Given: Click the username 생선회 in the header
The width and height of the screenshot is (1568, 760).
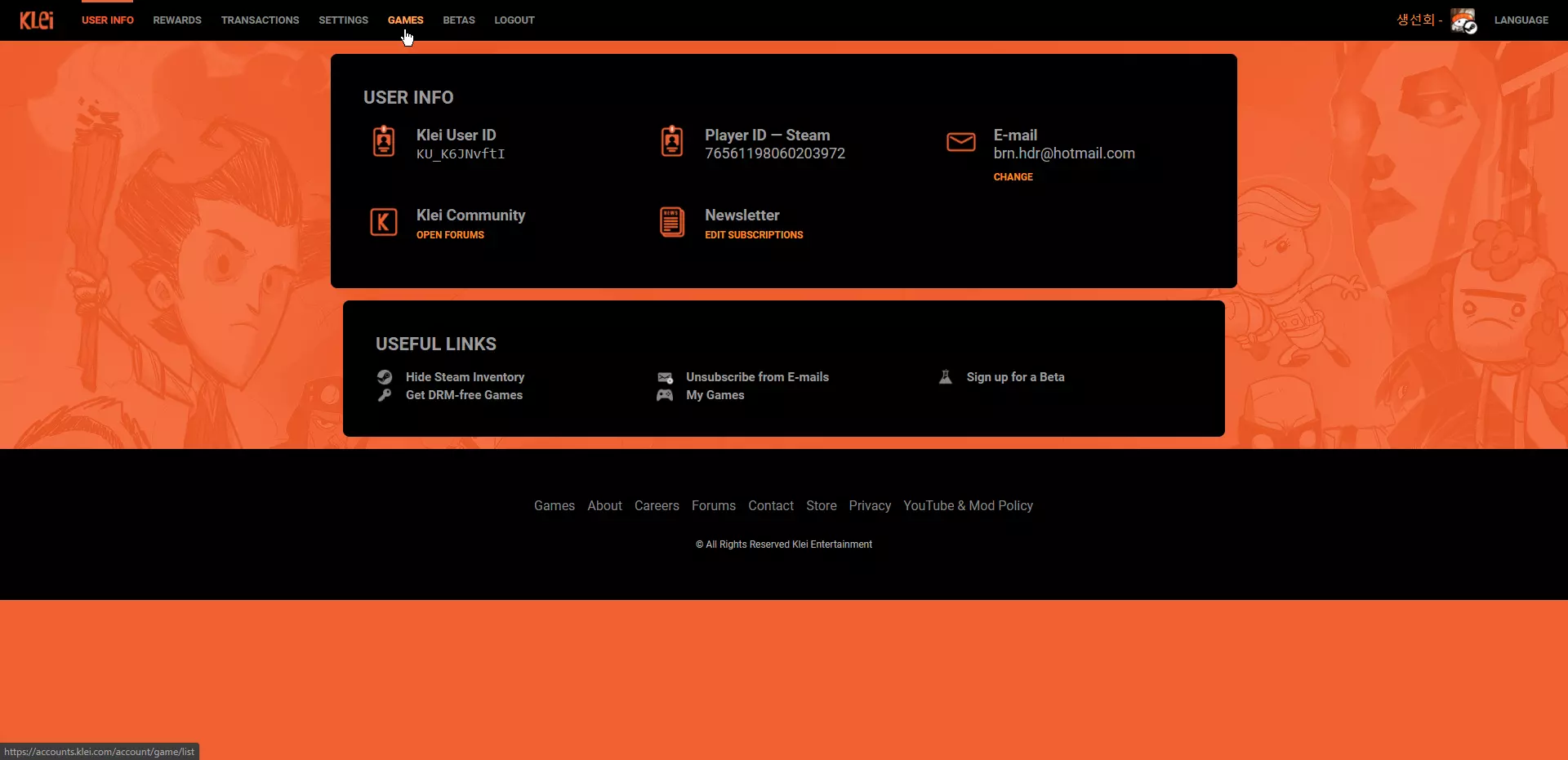Looking at the screenshot, I should coord(1415,20).
